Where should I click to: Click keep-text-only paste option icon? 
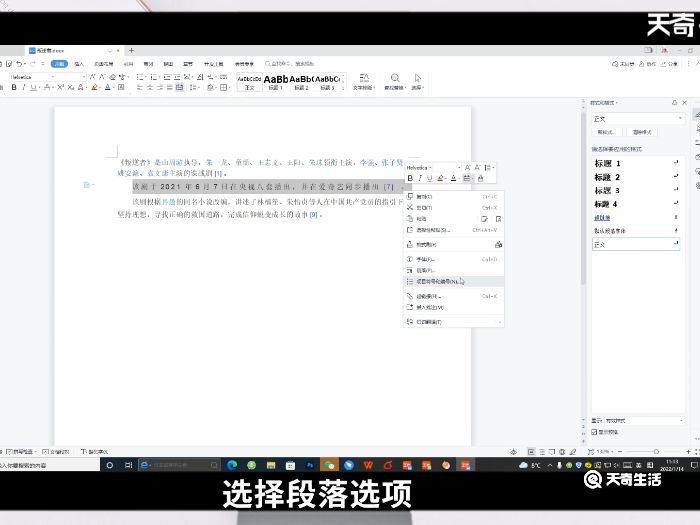pos(498,219)
